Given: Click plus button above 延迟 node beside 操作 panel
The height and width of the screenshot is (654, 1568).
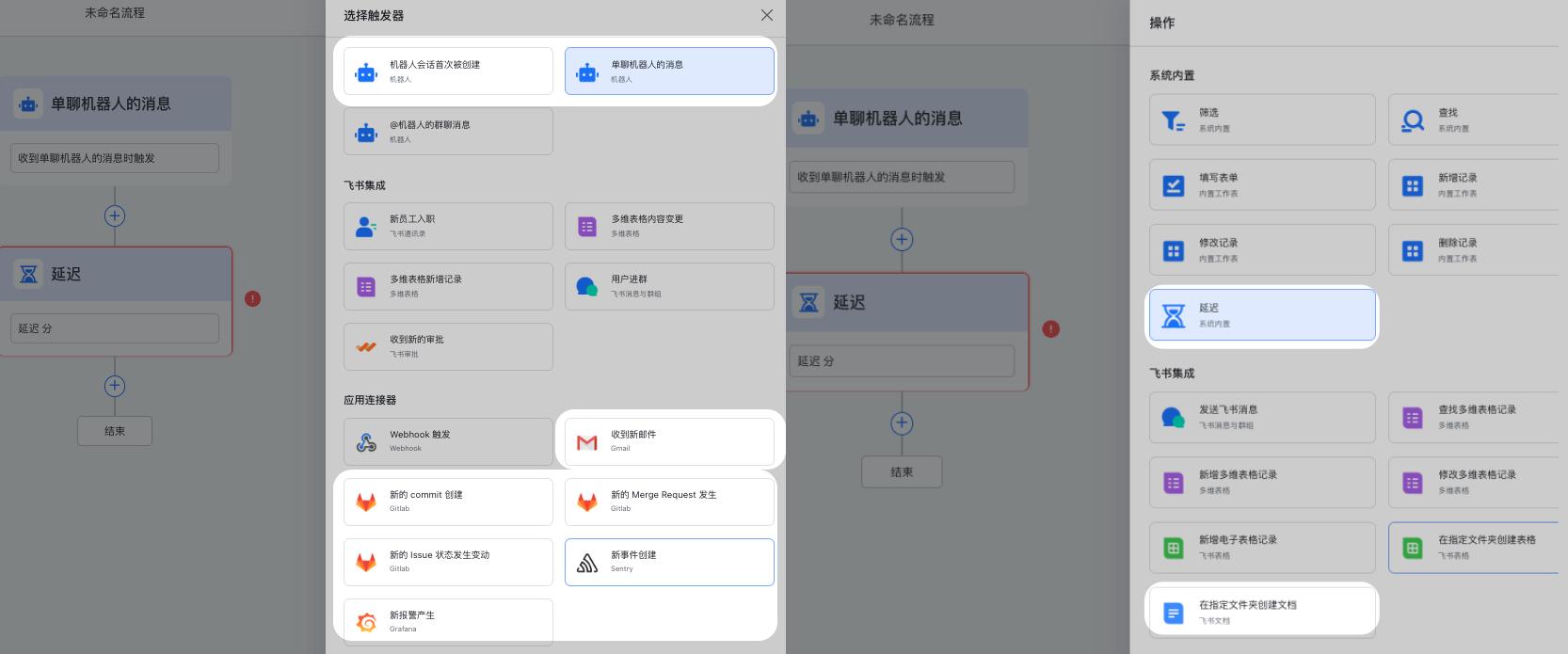Looking at the screenshot, I should click(x=902, y=239).
